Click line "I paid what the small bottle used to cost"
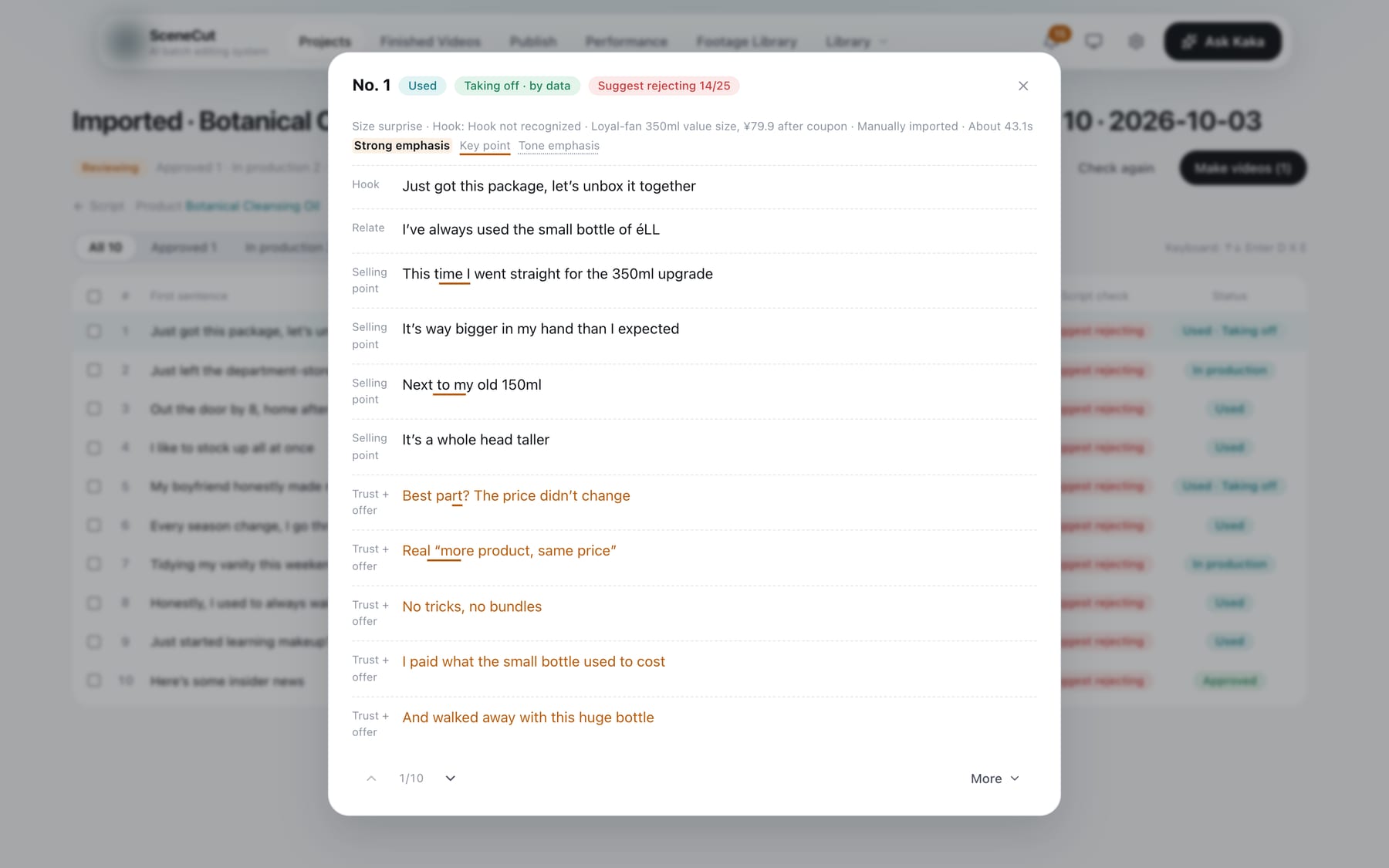 pos(533,661)
